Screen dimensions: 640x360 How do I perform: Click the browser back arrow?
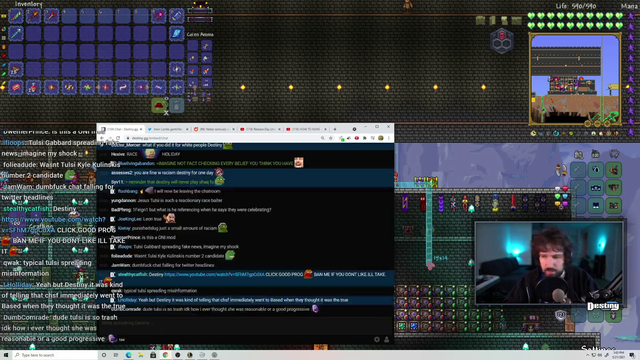pyautogui.click(x=102, y=138)
